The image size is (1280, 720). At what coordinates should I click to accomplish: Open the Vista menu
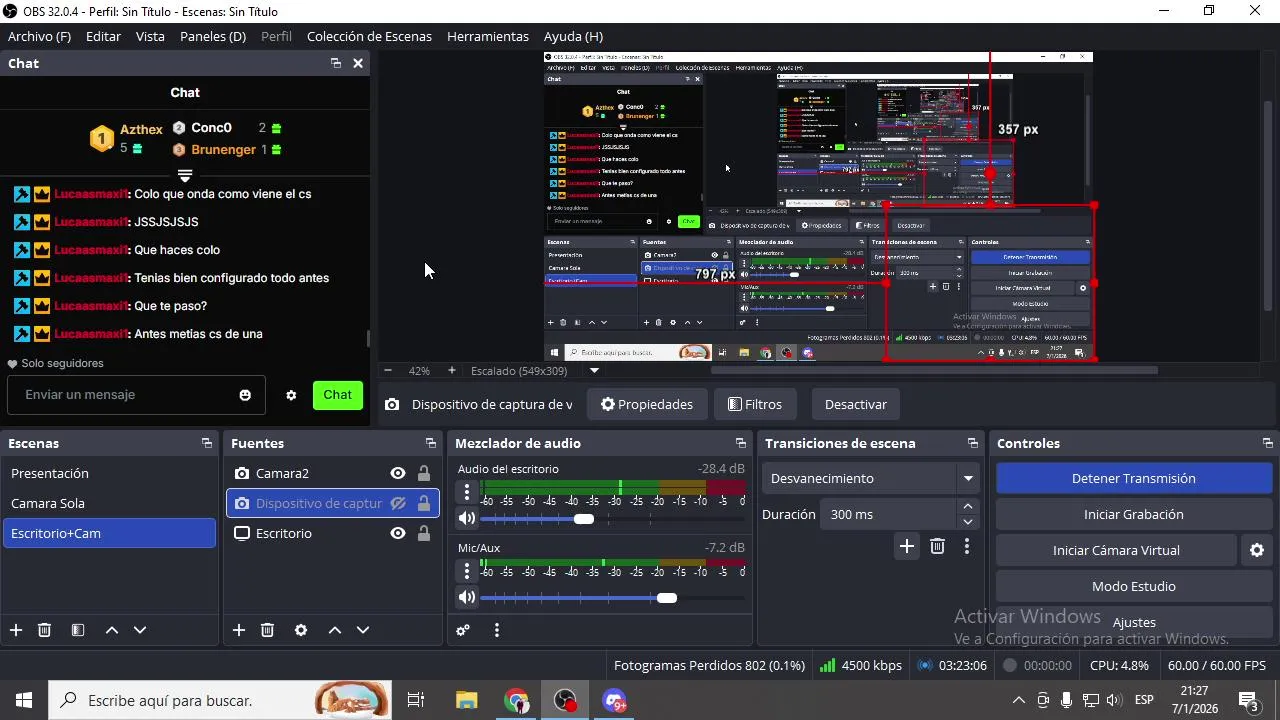[x=150, y=36]
